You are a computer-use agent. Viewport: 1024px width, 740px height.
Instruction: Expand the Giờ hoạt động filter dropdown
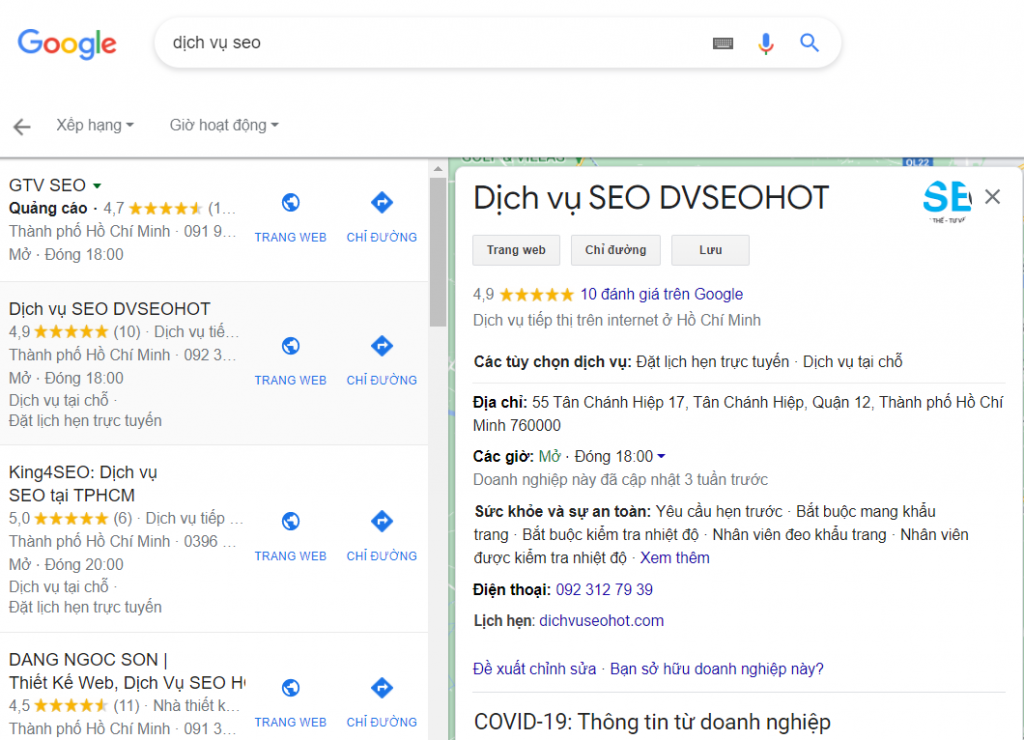[224, 125]
